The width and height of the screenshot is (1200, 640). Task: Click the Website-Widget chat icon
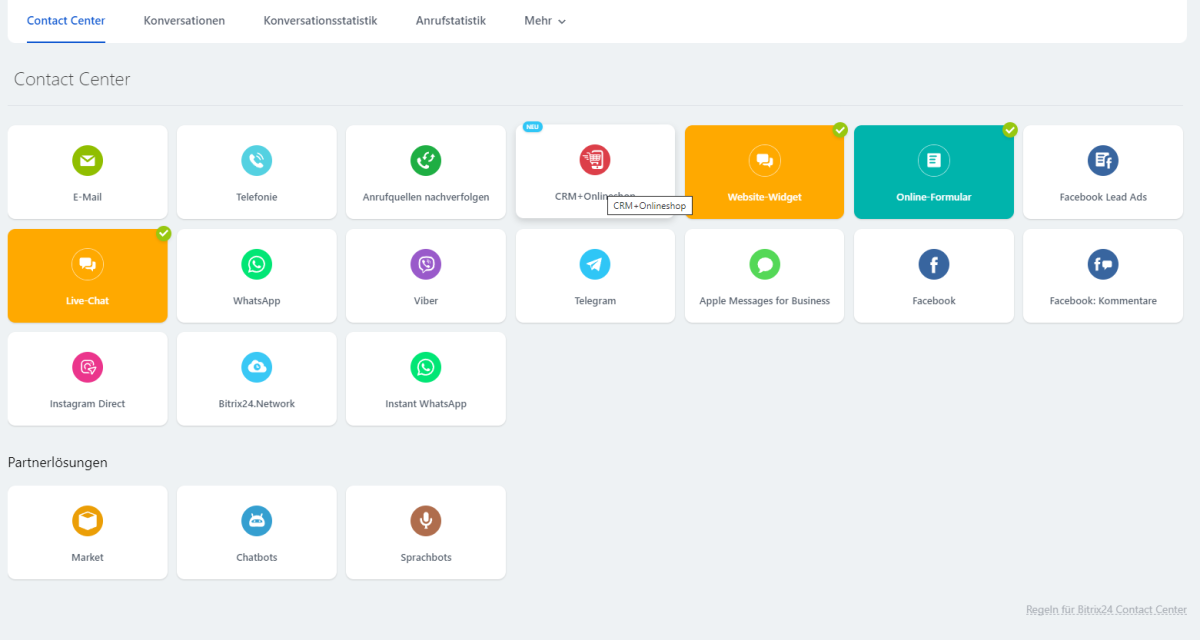tap(765, 160)
